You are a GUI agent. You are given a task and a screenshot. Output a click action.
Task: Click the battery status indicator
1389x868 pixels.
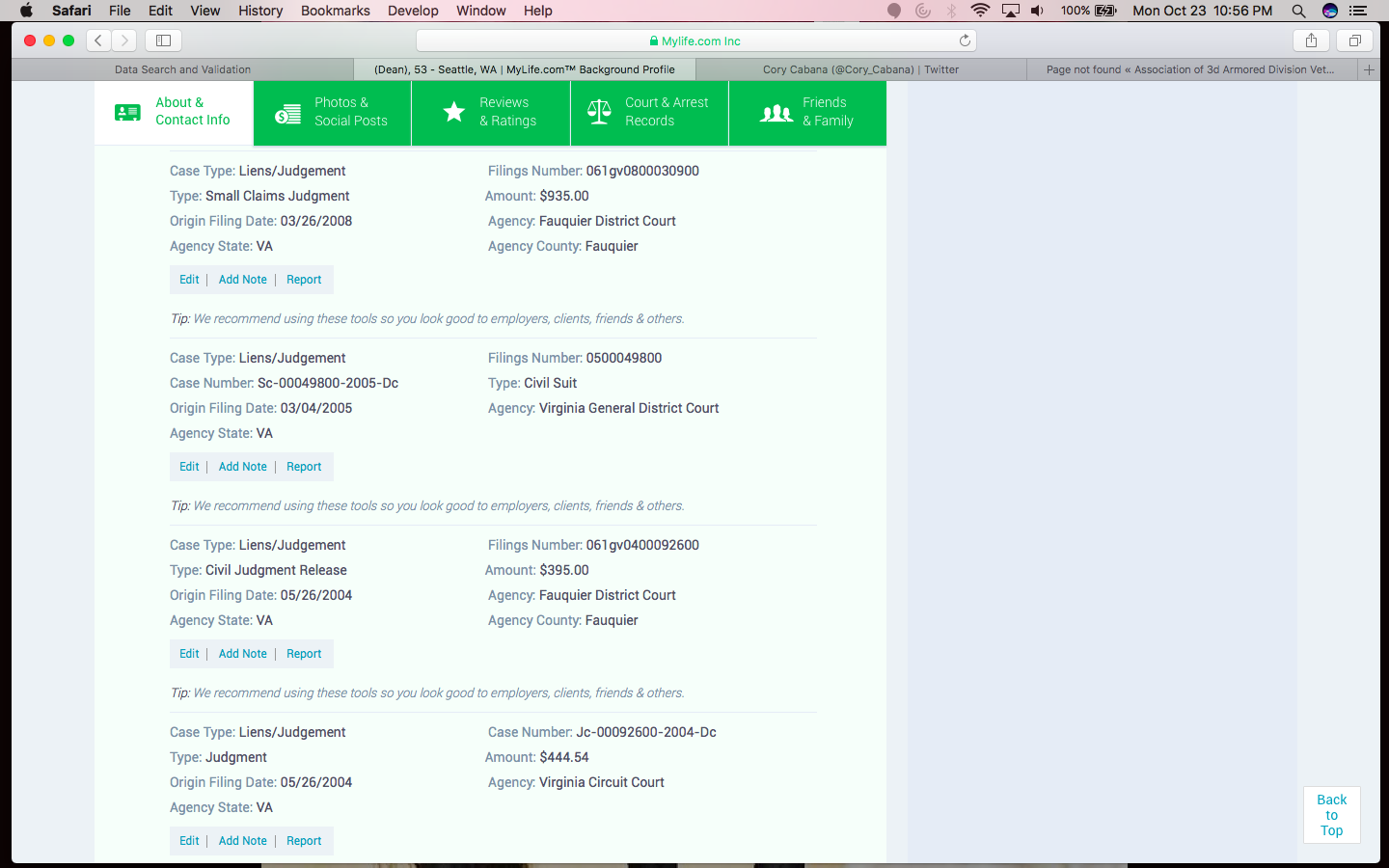coord(1089,11)
